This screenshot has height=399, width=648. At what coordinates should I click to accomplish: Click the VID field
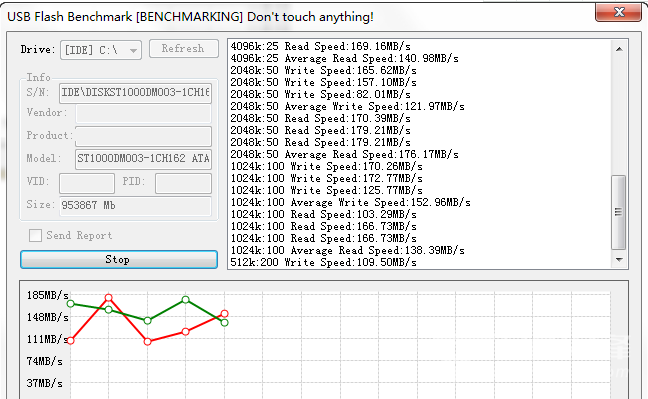coord(87,183)
